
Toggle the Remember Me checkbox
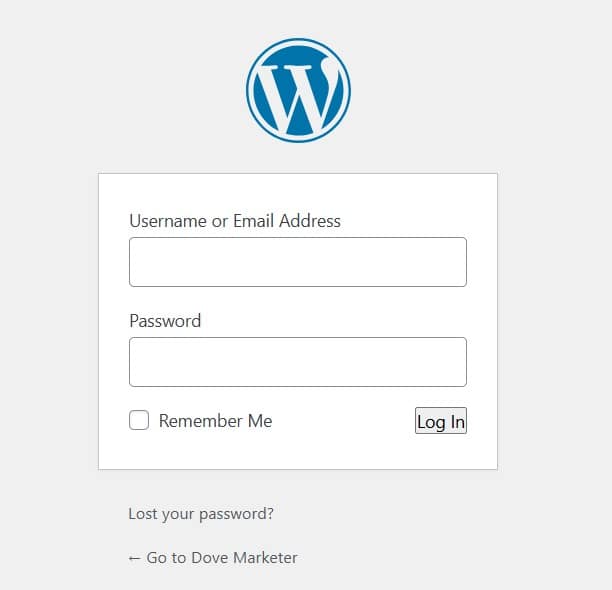coord(139,420)
